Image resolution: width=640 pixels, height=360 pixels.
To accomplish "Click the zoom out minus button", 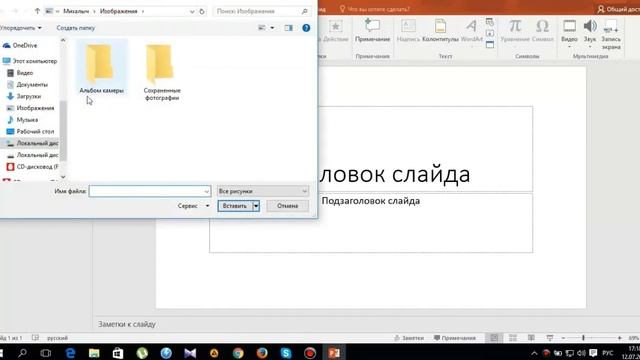I will click(x=563, y=338).
